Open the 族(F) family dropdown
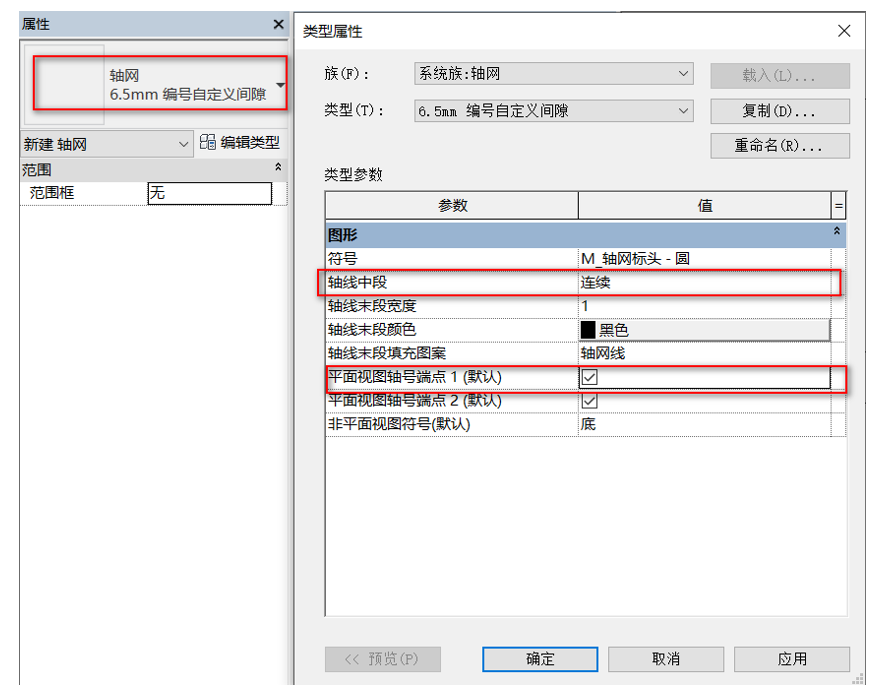Viewport: 879px width, 696px height. click(553, 74)
